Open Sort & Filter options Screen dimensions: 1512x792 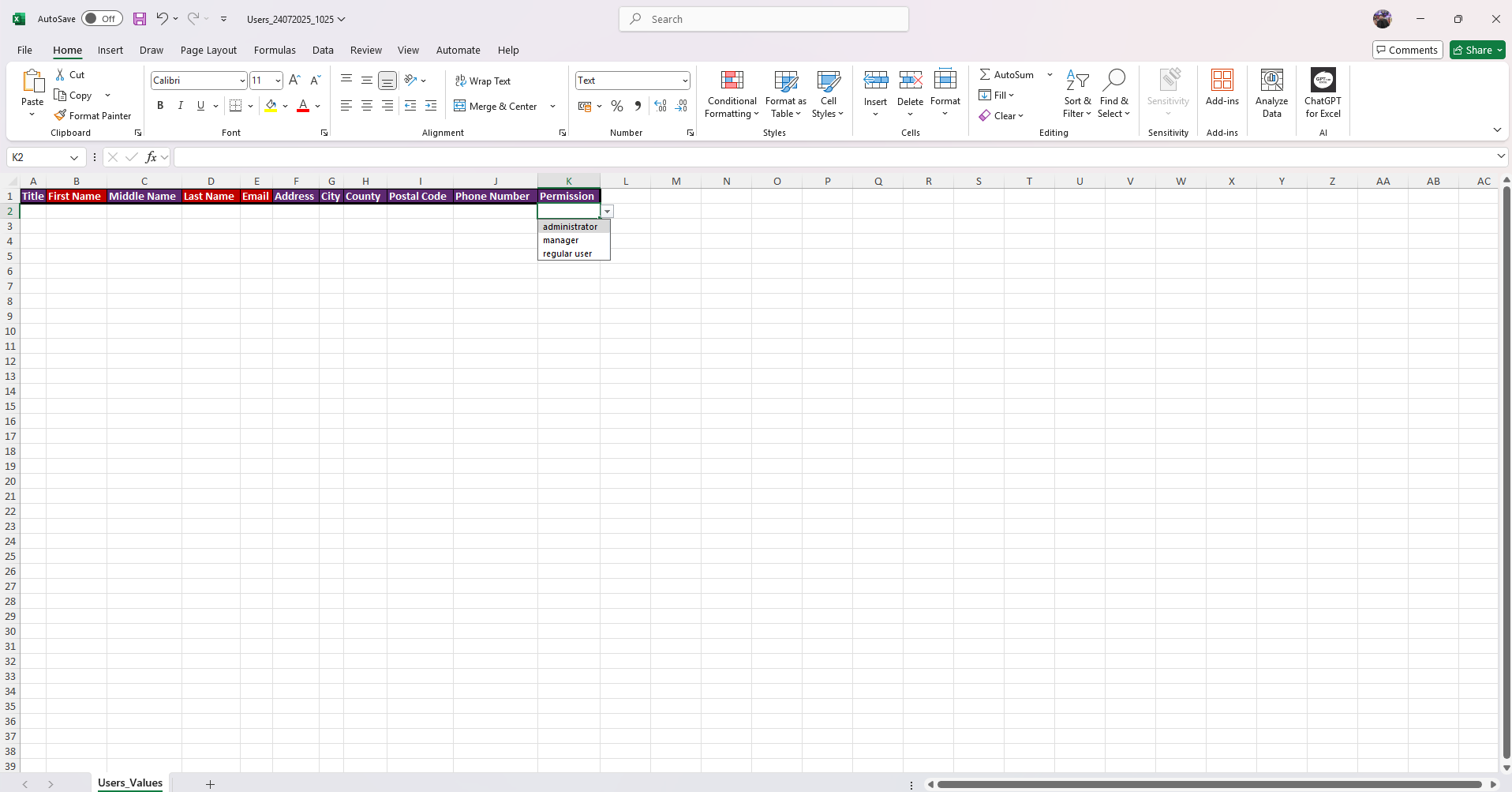(x=1077, y=94)
